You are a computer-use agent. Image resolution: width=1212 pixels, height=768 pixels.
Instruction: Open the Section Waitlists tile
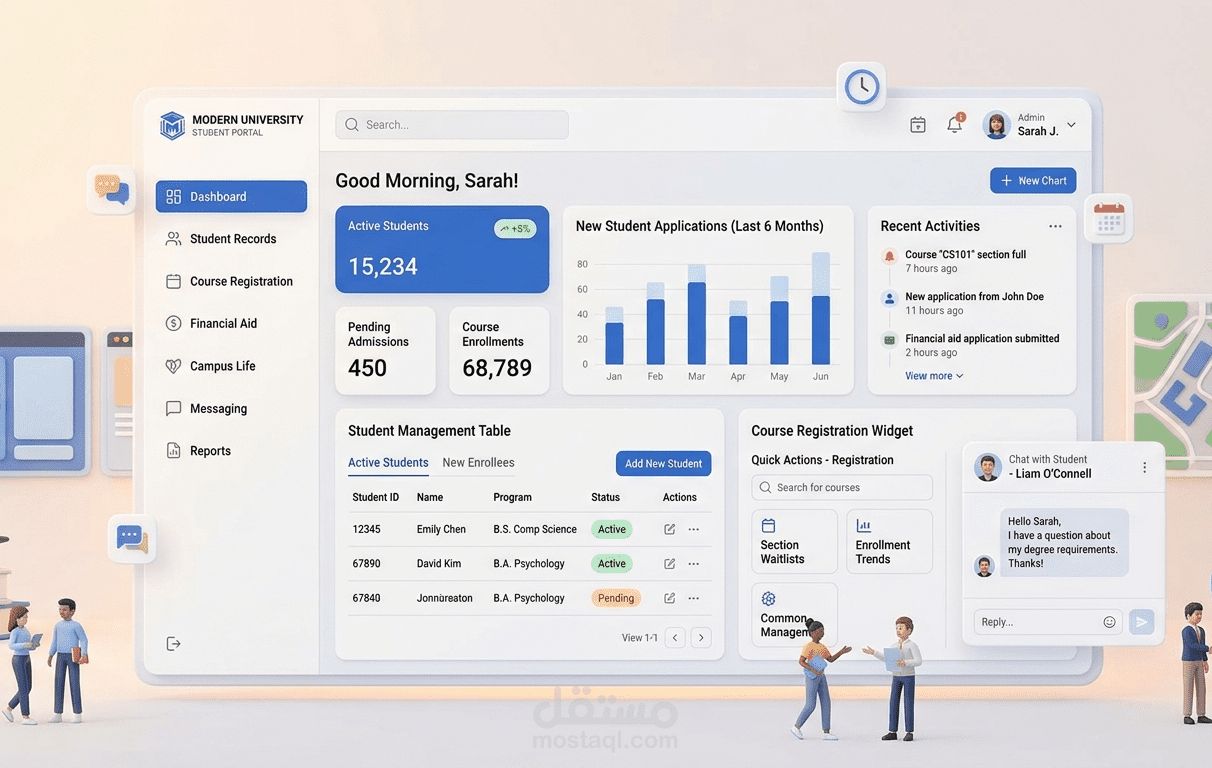795,542
